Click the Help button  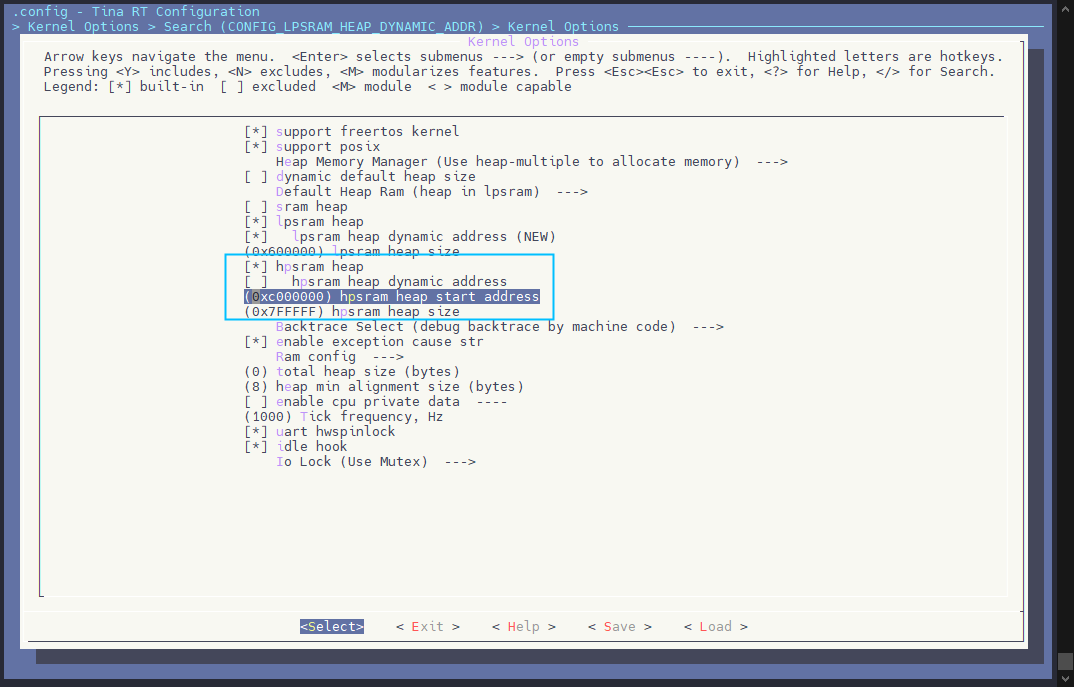click(x=523, y=627)
